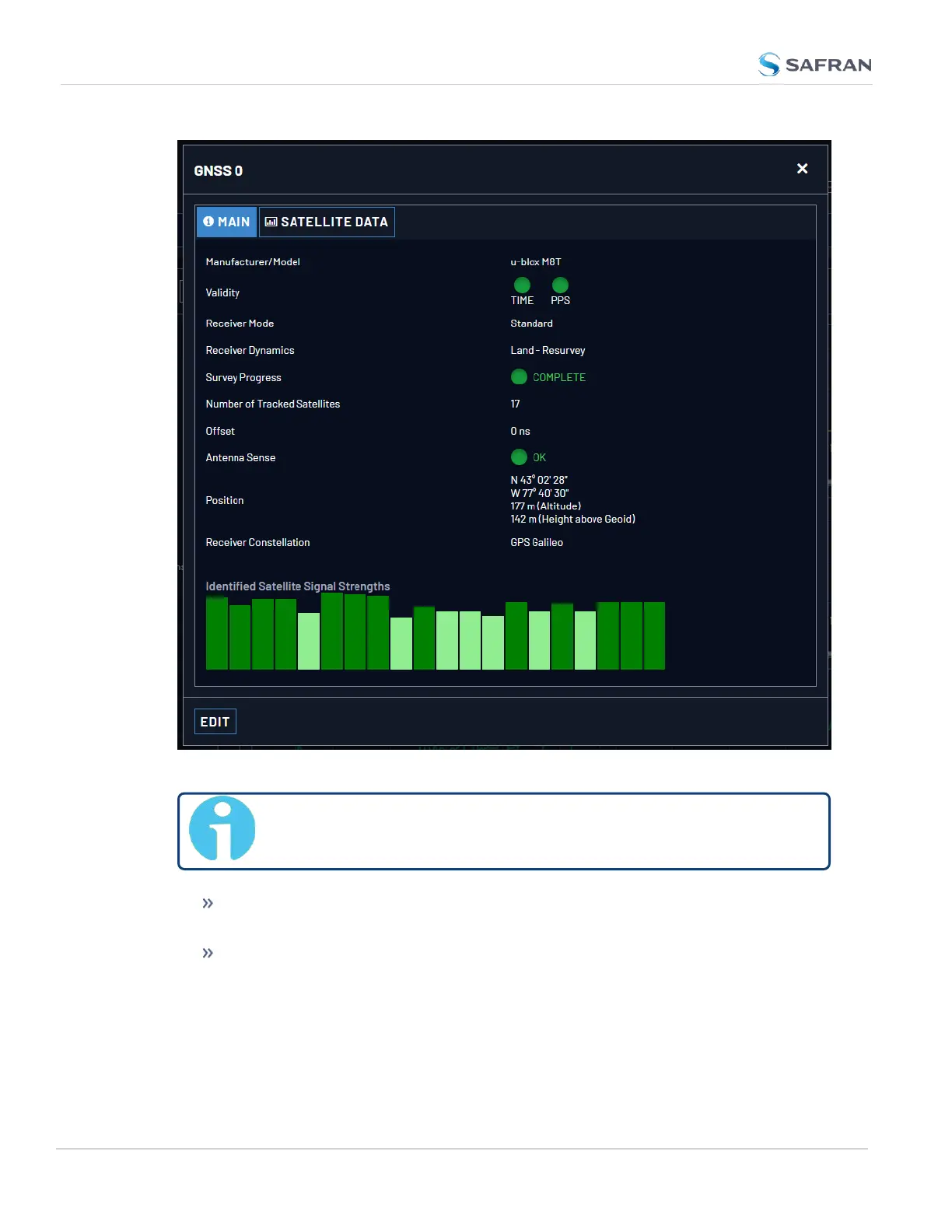
Task: Click the Safran logo
Action: [814, 65]
